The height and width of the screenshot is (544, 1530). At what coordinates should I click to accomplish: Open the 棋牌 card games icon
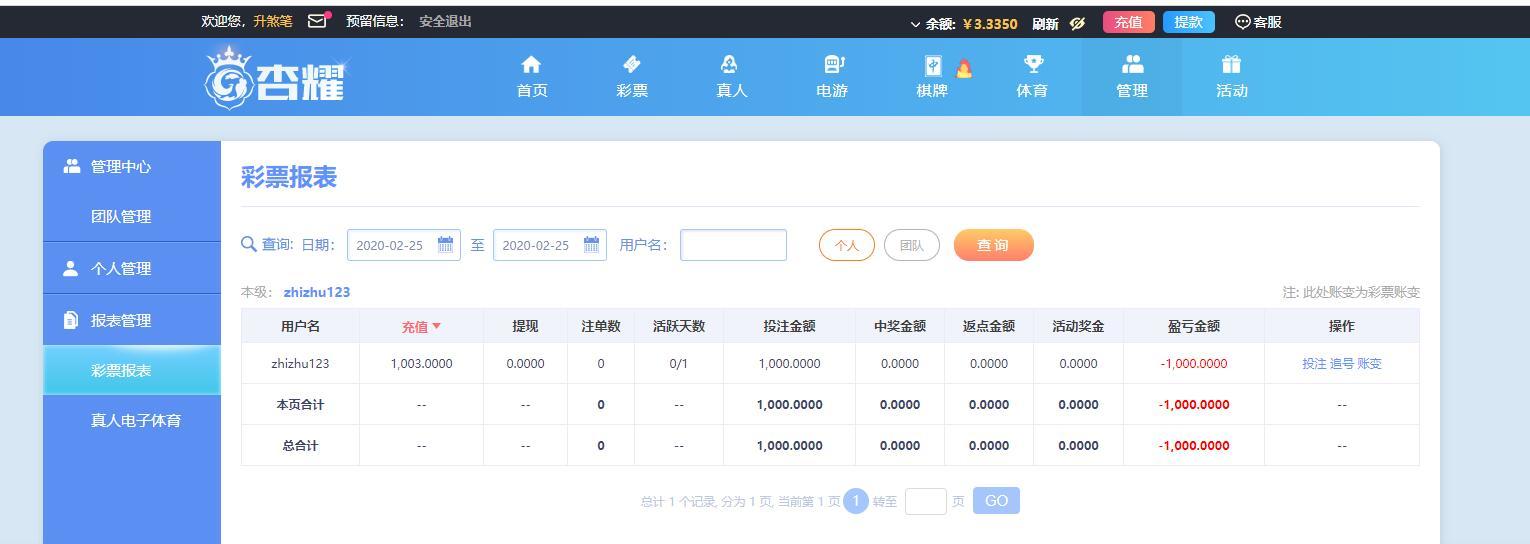tap(932, 67)
